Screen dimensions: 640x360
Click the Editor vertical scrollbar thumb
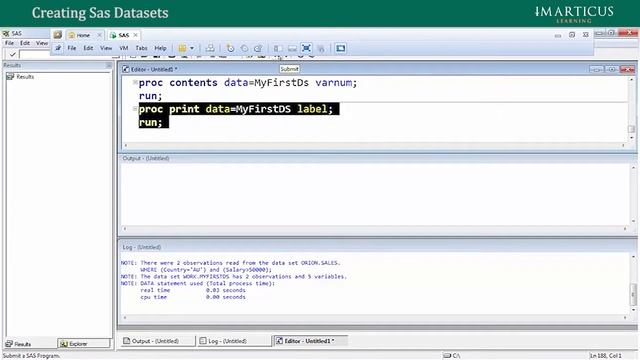click(x=631, y=129)
